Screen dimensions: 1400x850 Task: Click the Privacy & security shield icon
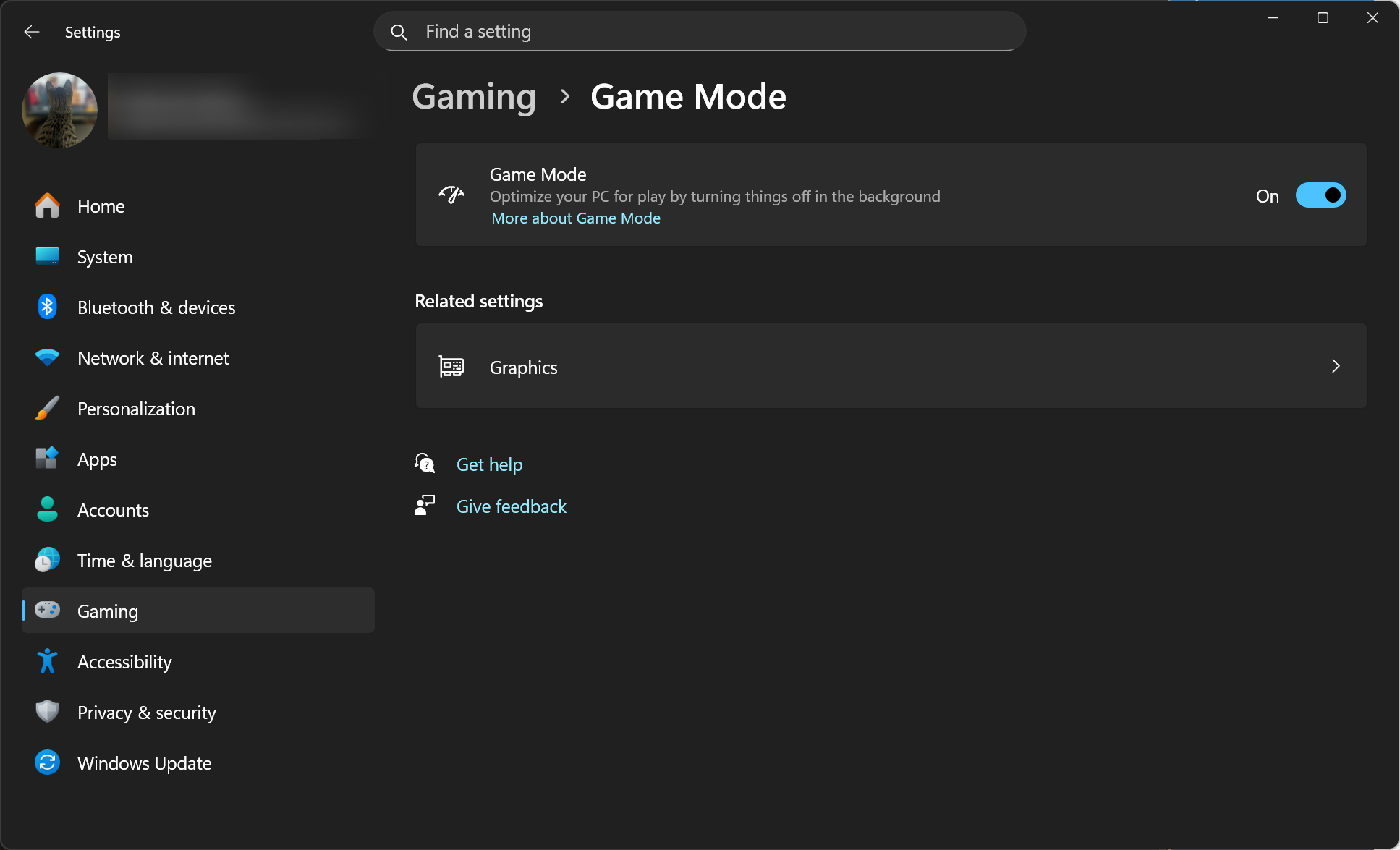click(47, 713)
